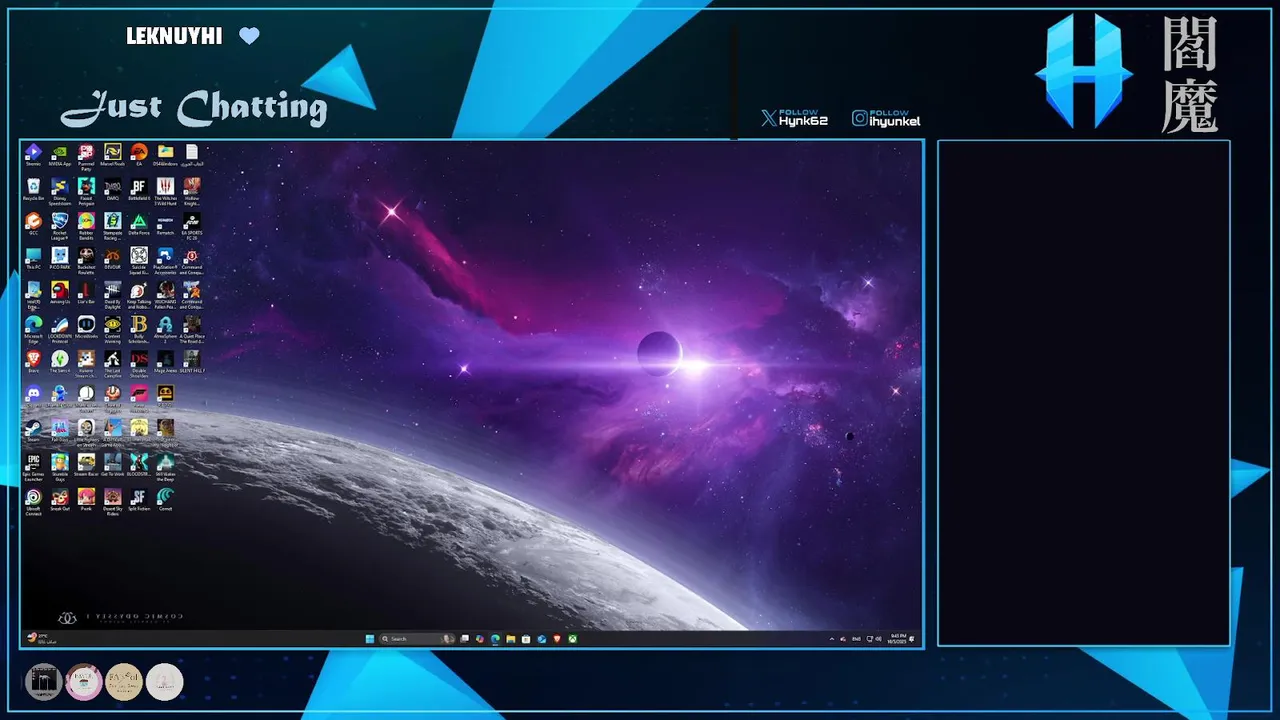Select the Marvel Rivals desktop icon
Viewport: 1280px width, 720px height.
(x=112, y=155)
